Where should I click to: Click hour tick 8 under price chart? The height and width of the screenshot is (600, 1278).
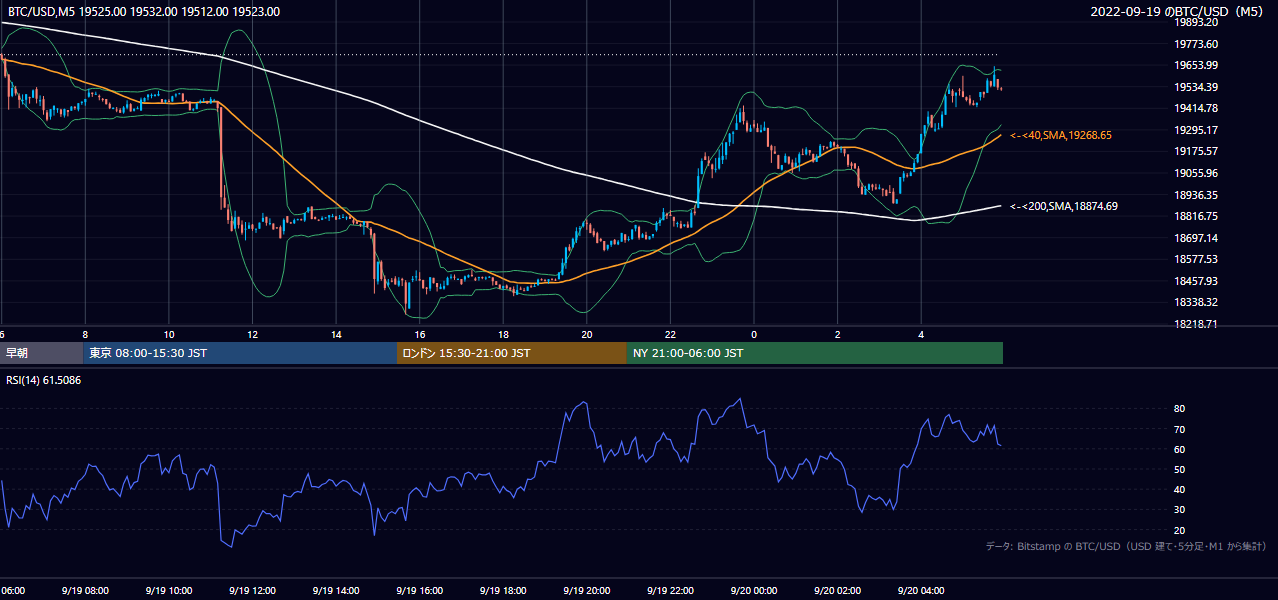pyautogui.click(x=85, y=334)
